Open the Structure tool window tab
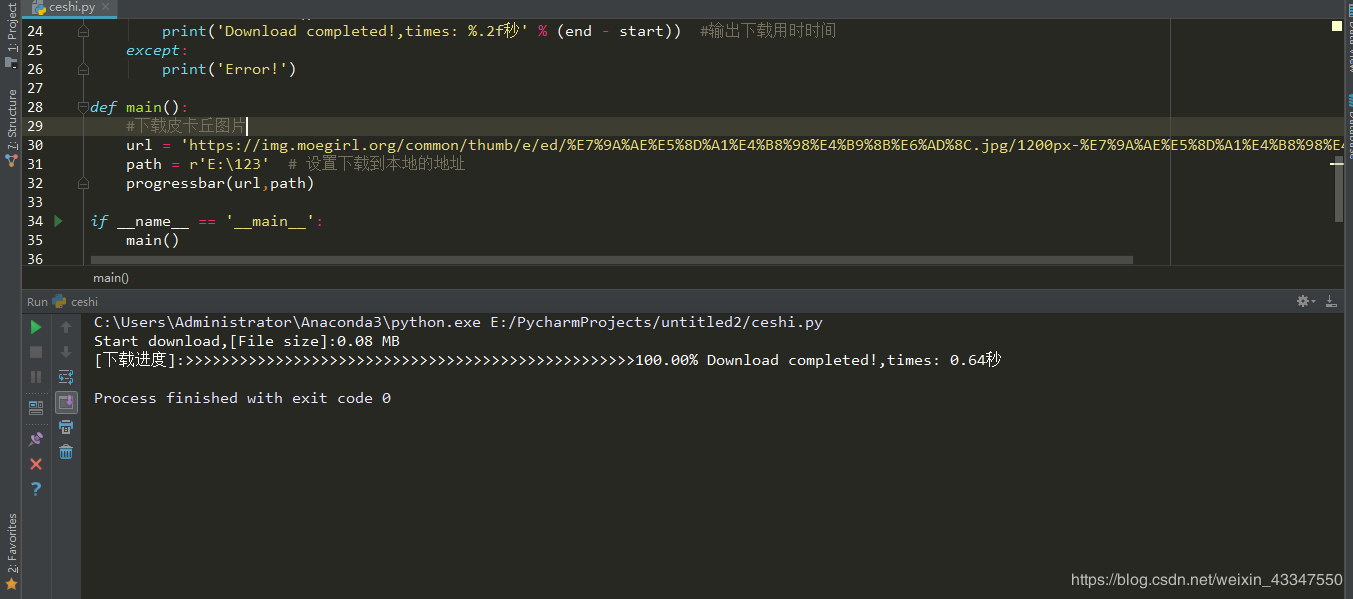The width and height of the screenshot is (1353, 599). pyautogui.click(x=11, y=127)
